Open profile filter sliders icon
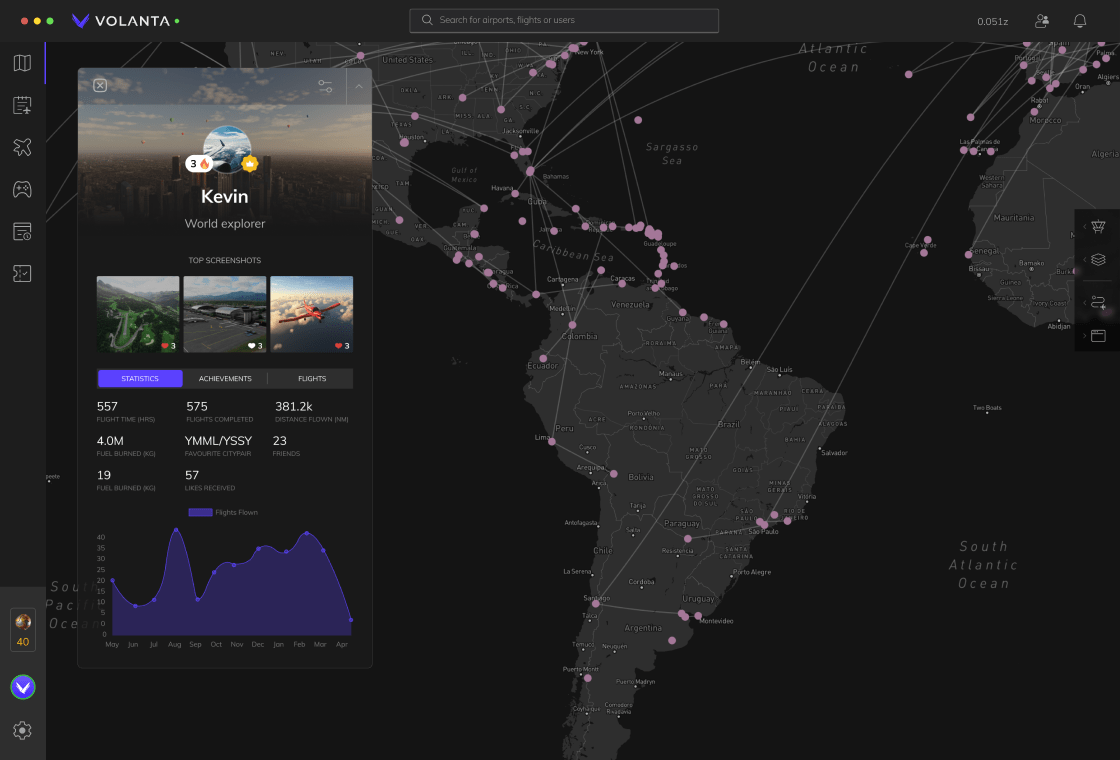The width and height of the screenshot is (1120, 760). [x=326, y=87]
